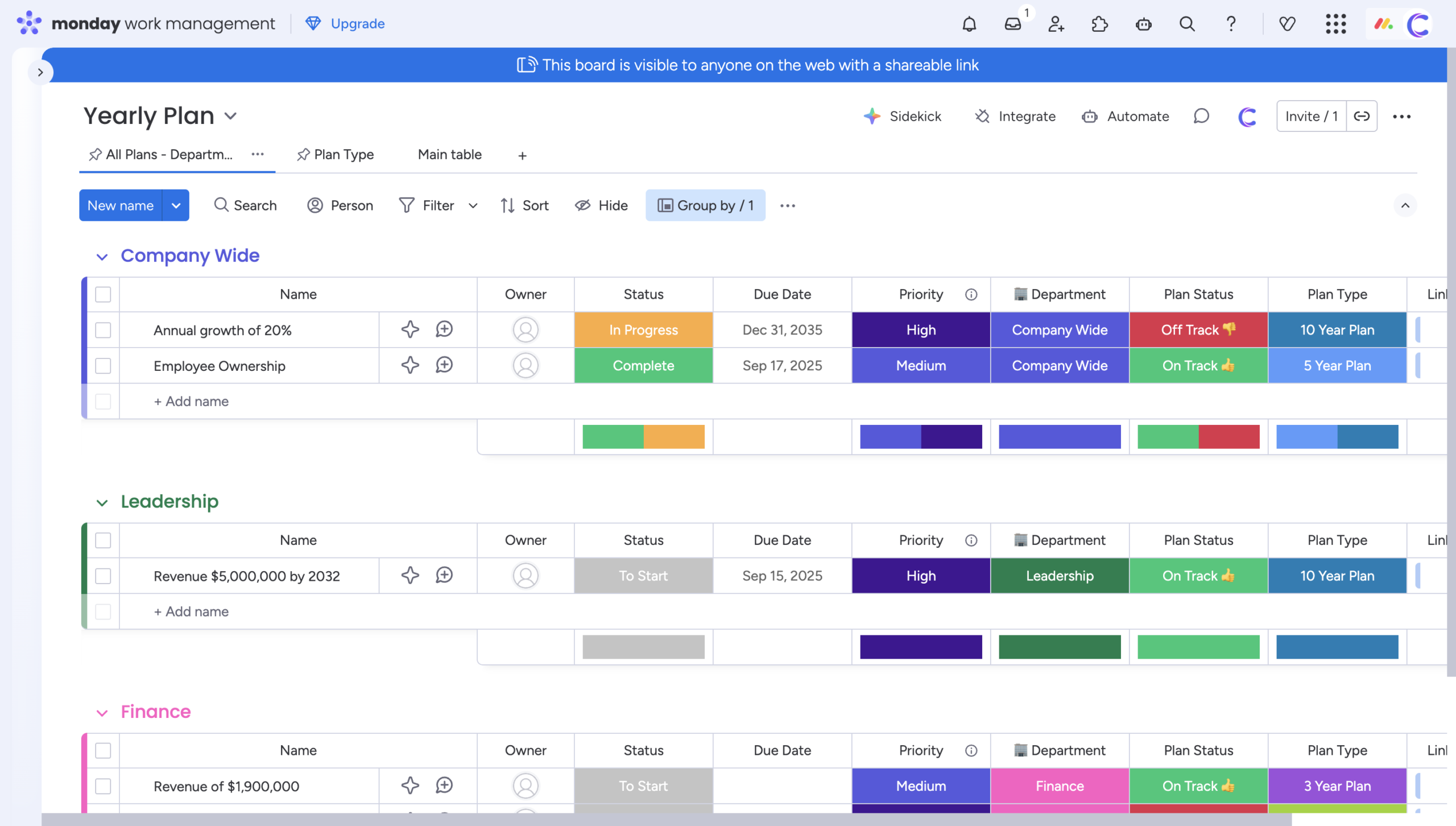Select all items in Leadership group
Screen dimensions: 1456x826
click(x=103, y=540)
